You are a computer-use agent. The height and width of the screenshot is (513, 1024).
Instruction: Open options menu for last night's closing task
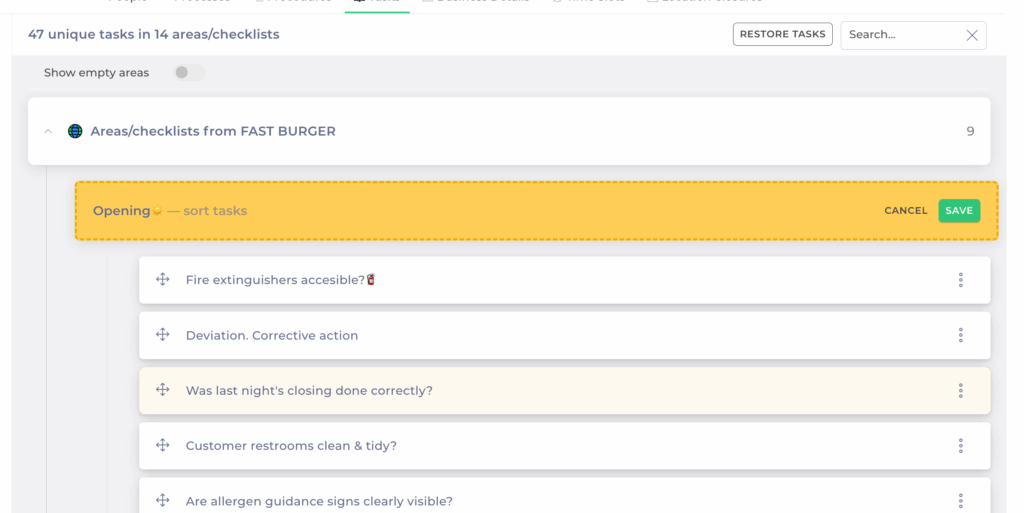[x=960, y=390]
